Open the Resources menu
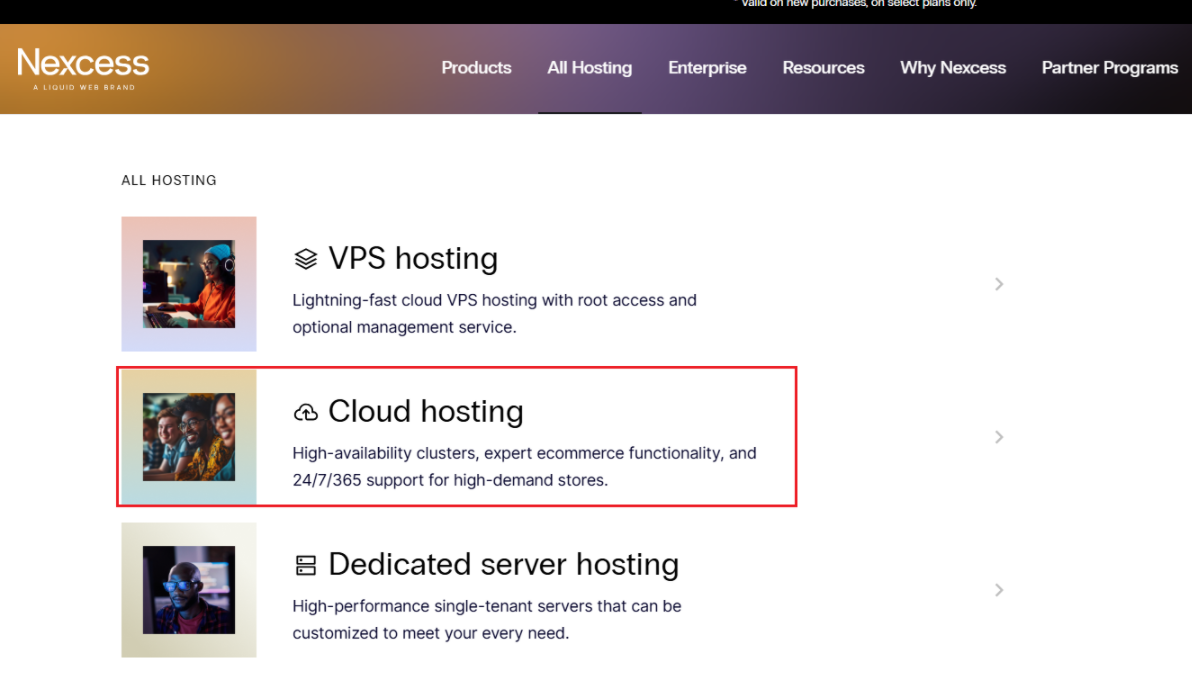 pyautogui.click(x=823, y=68)
